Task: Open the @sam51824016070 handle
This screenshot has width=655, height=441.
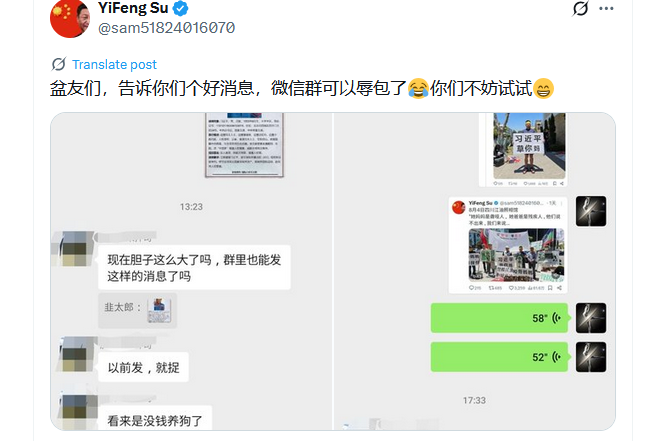Action: click(x=166, y=28)
